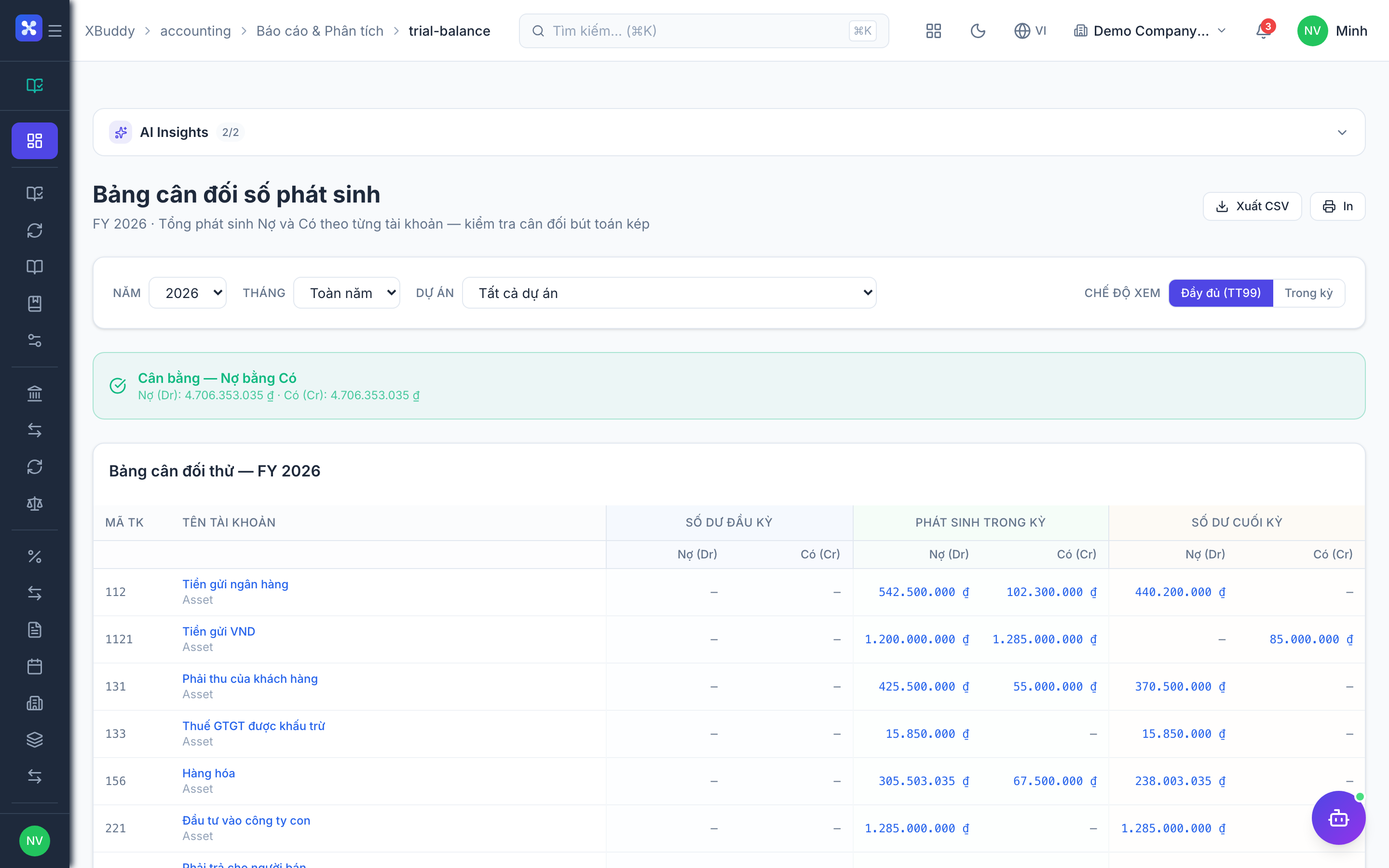Click the 542.500.000 đ debit amount

[x=924, y=592]
